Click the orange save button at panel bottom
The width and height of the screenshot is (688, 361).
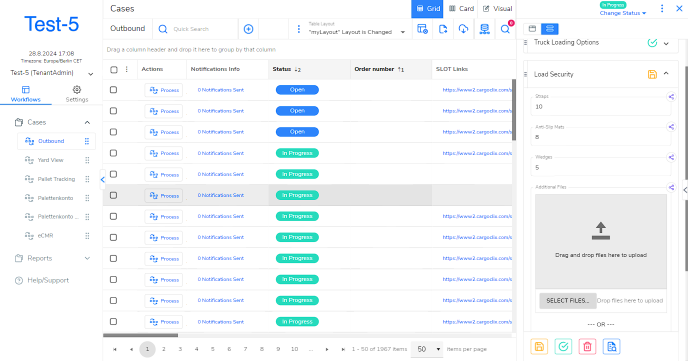pos(539,347)
